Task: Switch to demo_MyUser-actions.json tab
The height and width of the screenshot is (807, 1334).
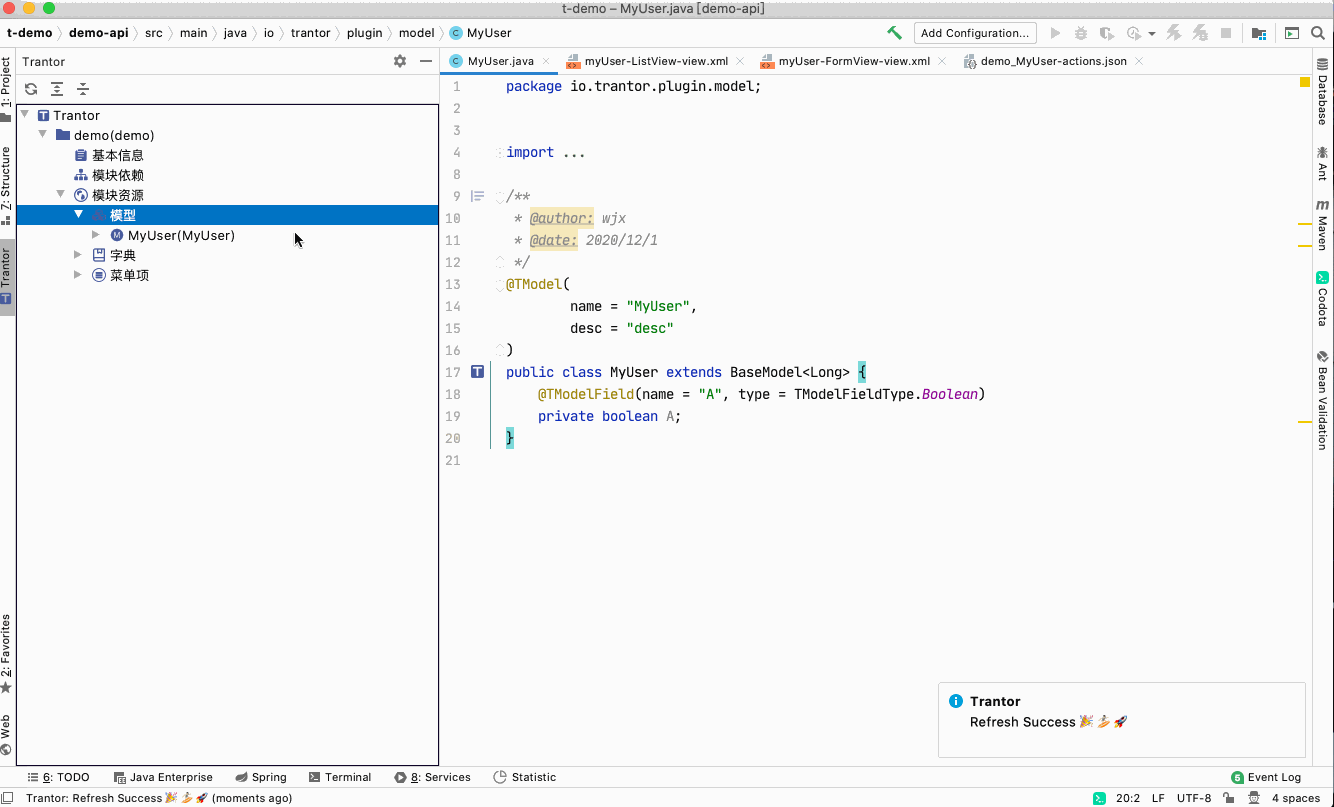Action: coord(1054,61)
